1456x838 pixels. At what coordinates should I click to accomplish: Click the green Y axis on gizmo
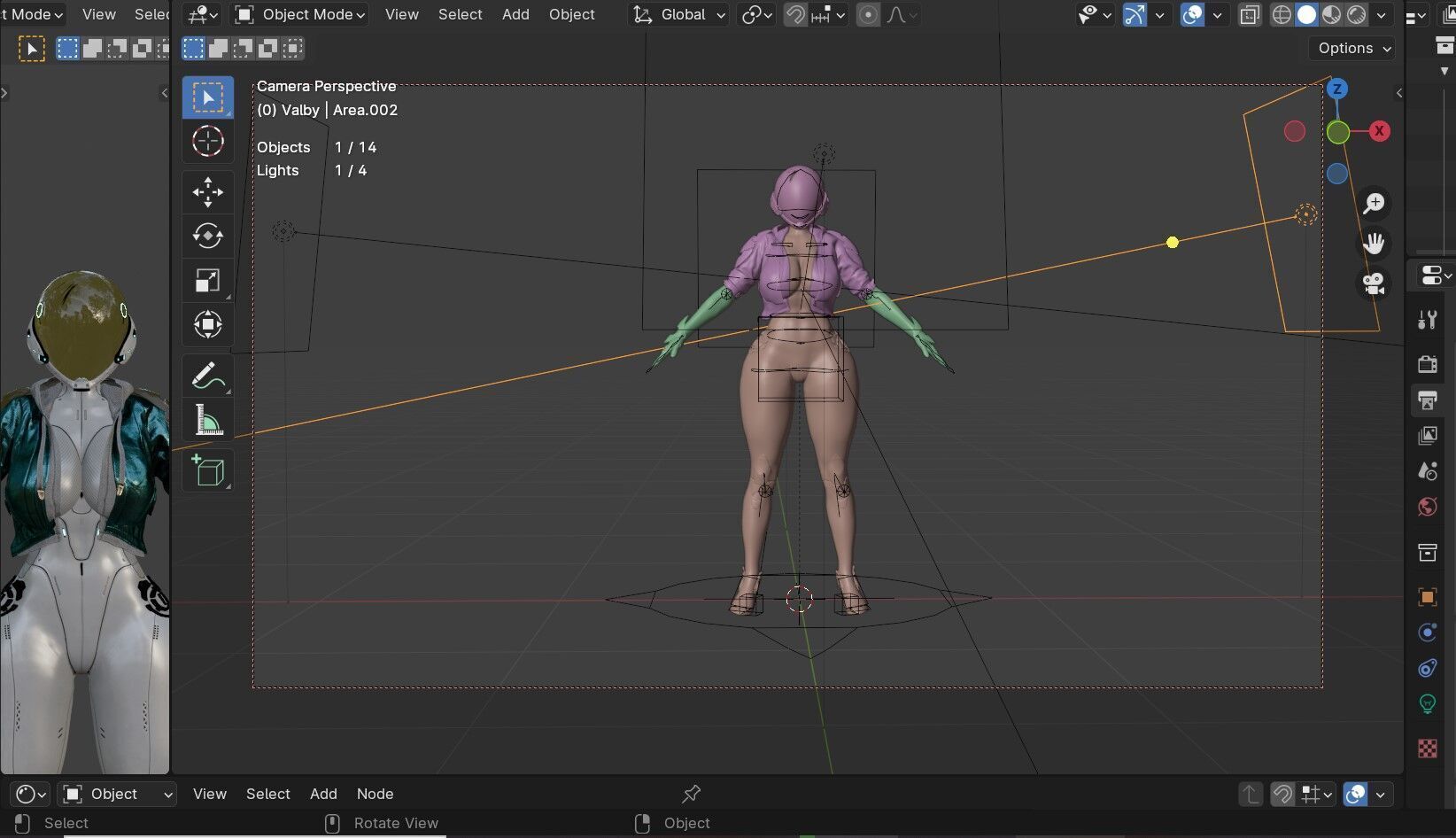[1338, 133]
